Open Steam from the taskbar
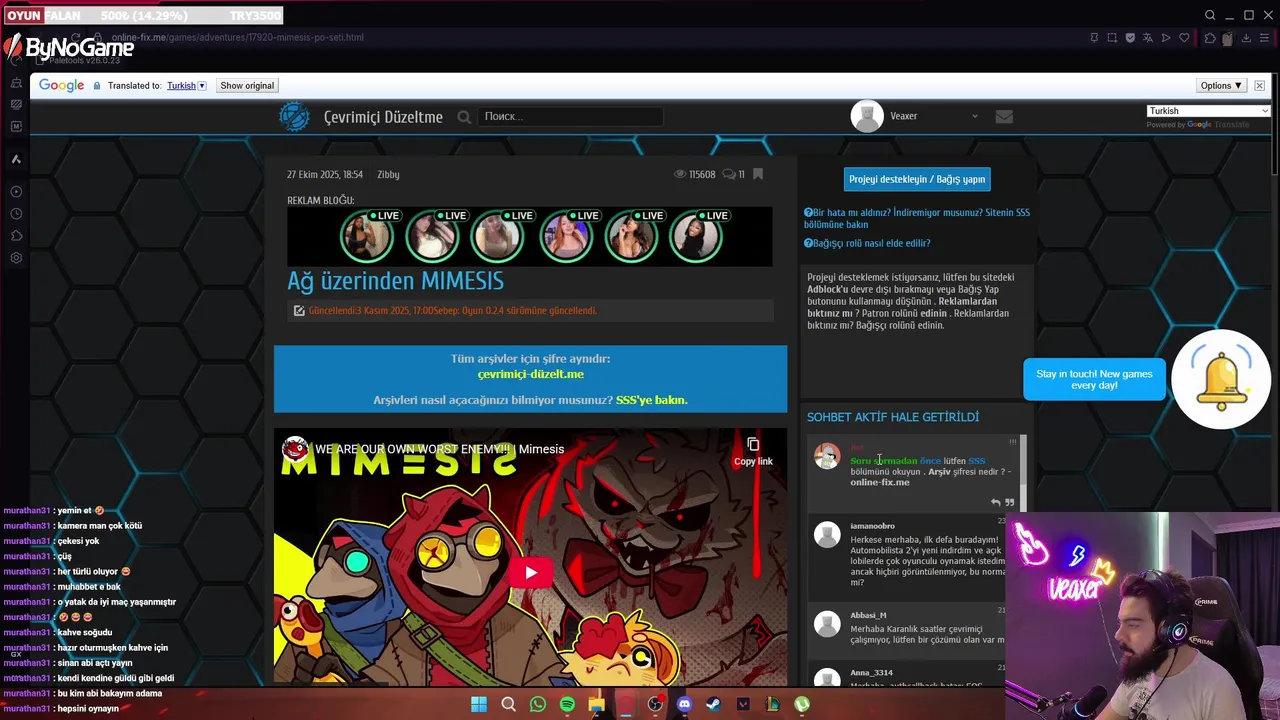Image resolution: width=1280 pixels, height=720 pixels. (713, 704)
